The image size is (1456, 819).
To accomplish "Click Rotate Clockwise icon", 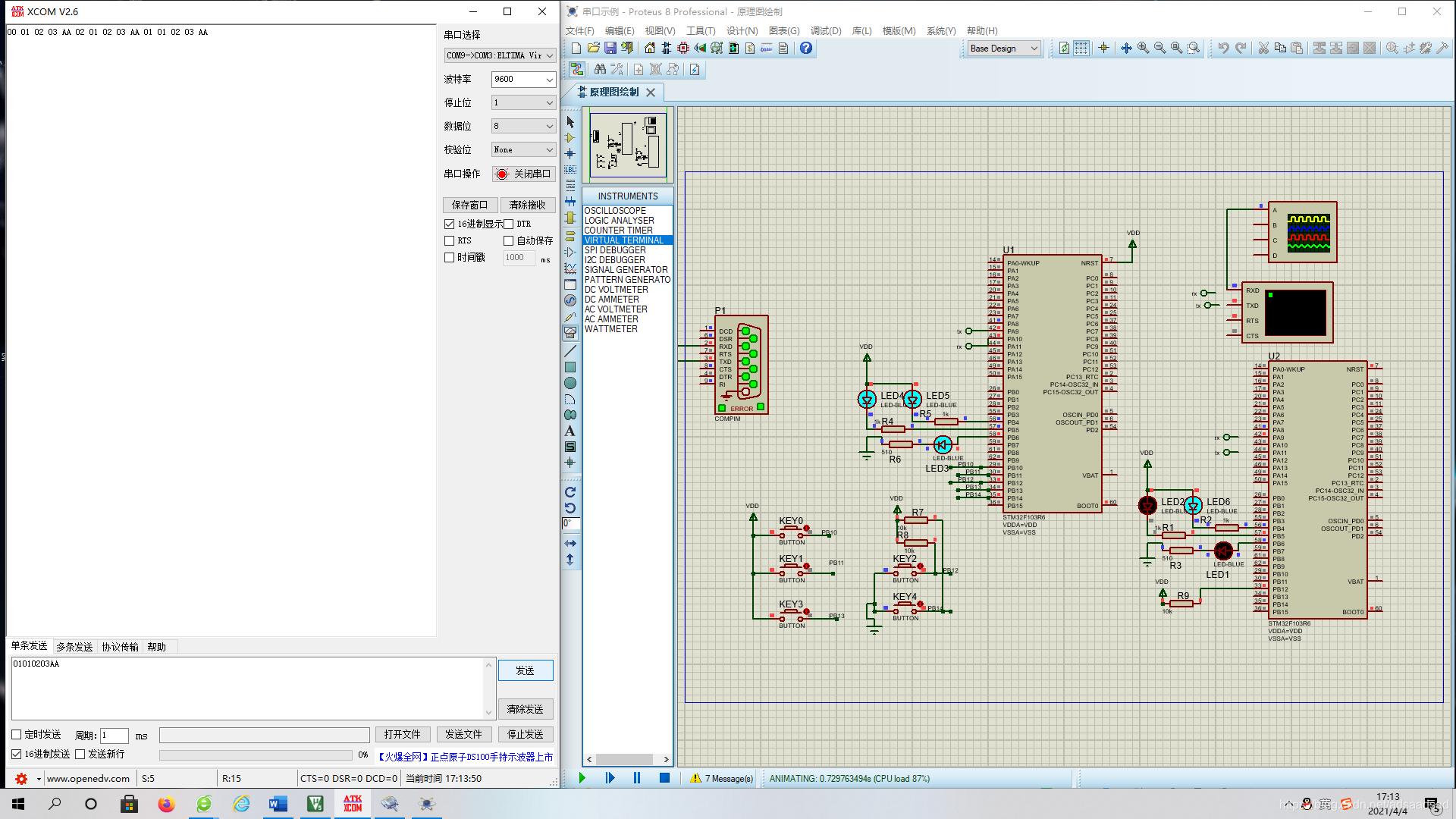I will pyautogui.click(x=570, y=492).
